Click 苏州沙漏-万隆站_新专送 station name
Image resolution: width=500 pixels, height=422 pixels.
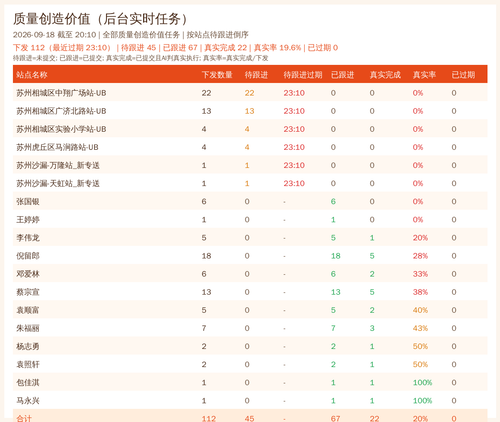click(58, 165)
